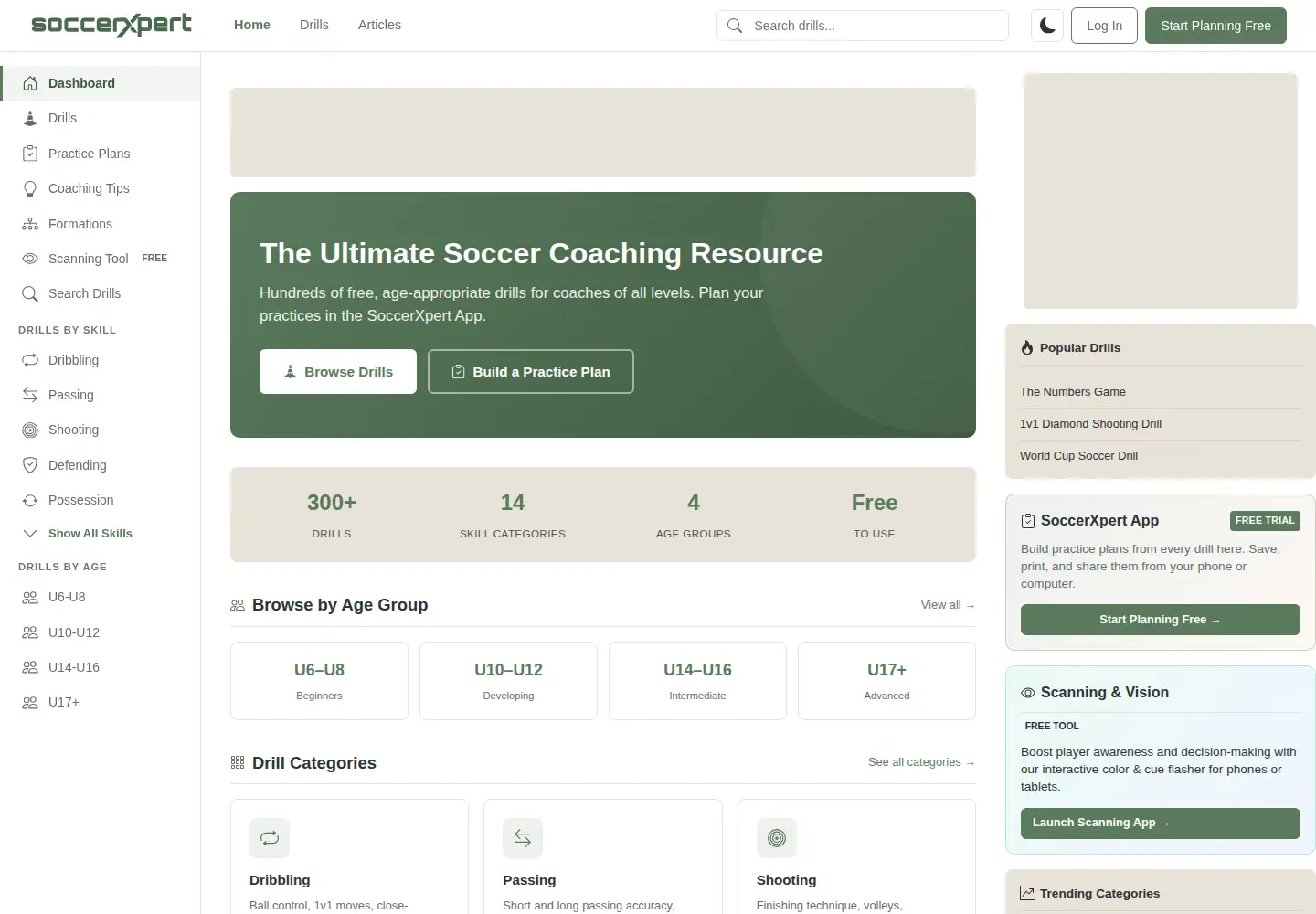Click the Possession icon in the sidebar
This screenshot has height=914, width=1316.
30,500
